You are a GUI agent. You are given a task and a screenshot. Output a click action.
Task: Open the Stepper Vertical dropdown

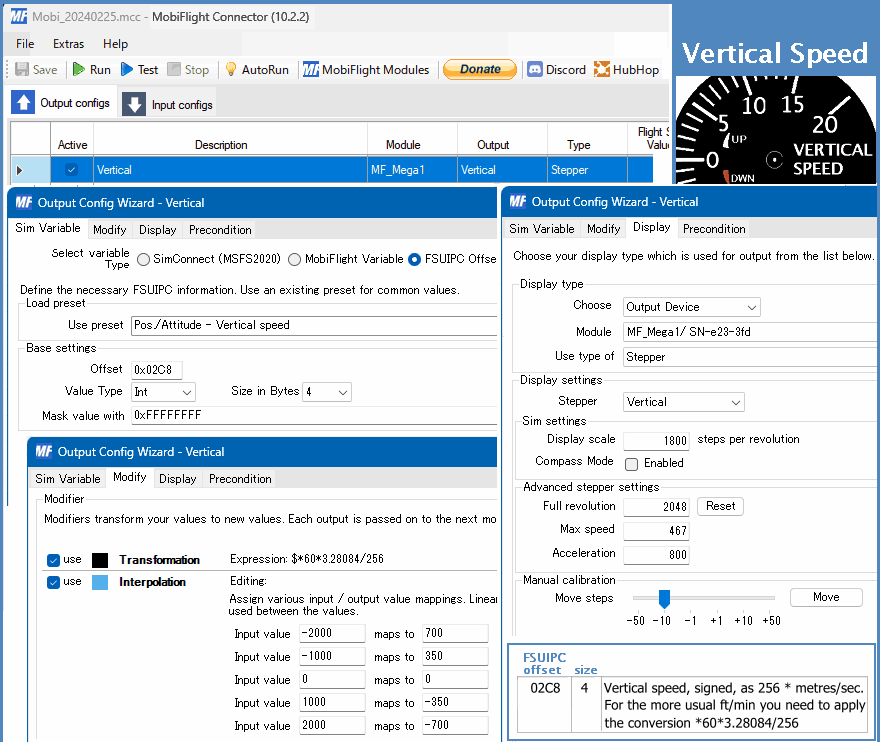pos(684,402)
